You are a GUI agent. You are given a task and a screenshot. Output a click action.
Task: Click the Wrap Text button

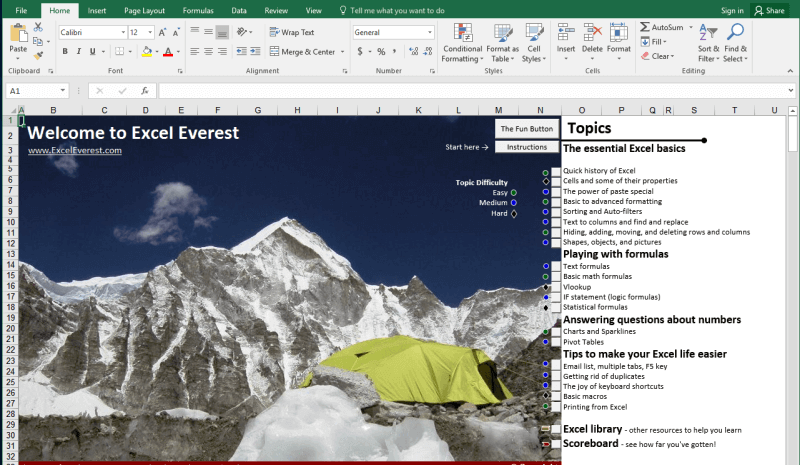click(x=292, y=32)
